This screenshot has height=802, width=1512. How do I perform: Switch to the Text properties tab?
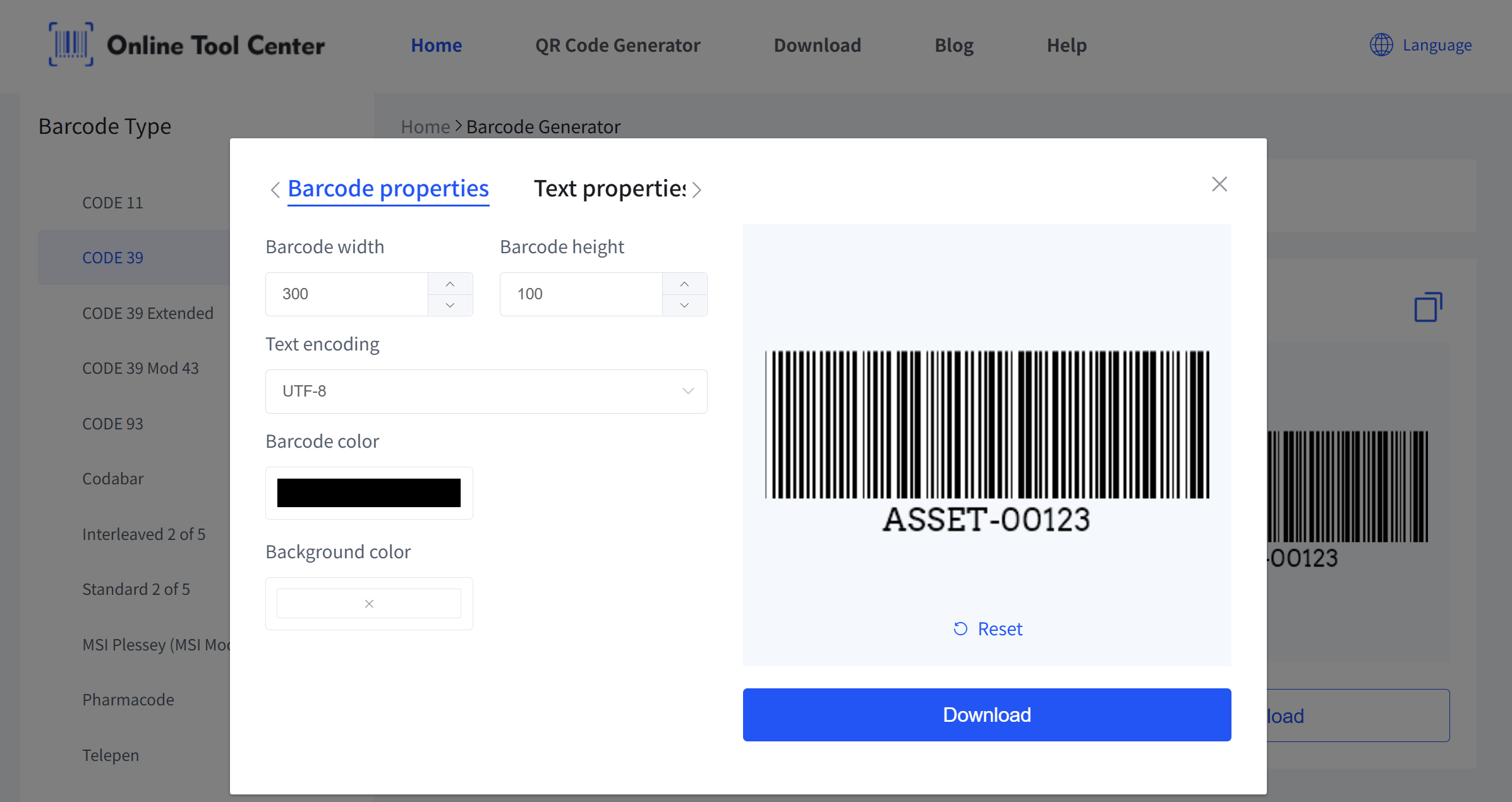(609, 189)
